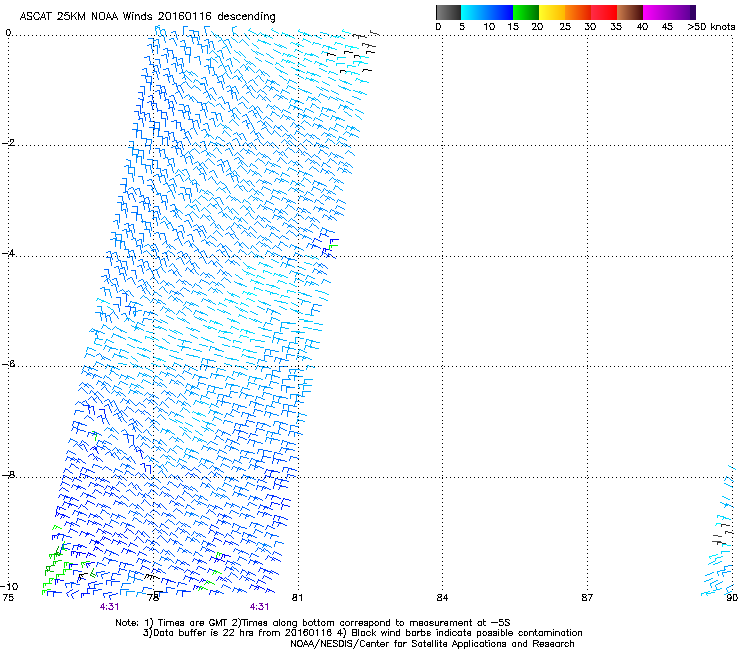Click the note '1) Times are GMT'
Screen dimensions: 740x650
coord(186,623)
